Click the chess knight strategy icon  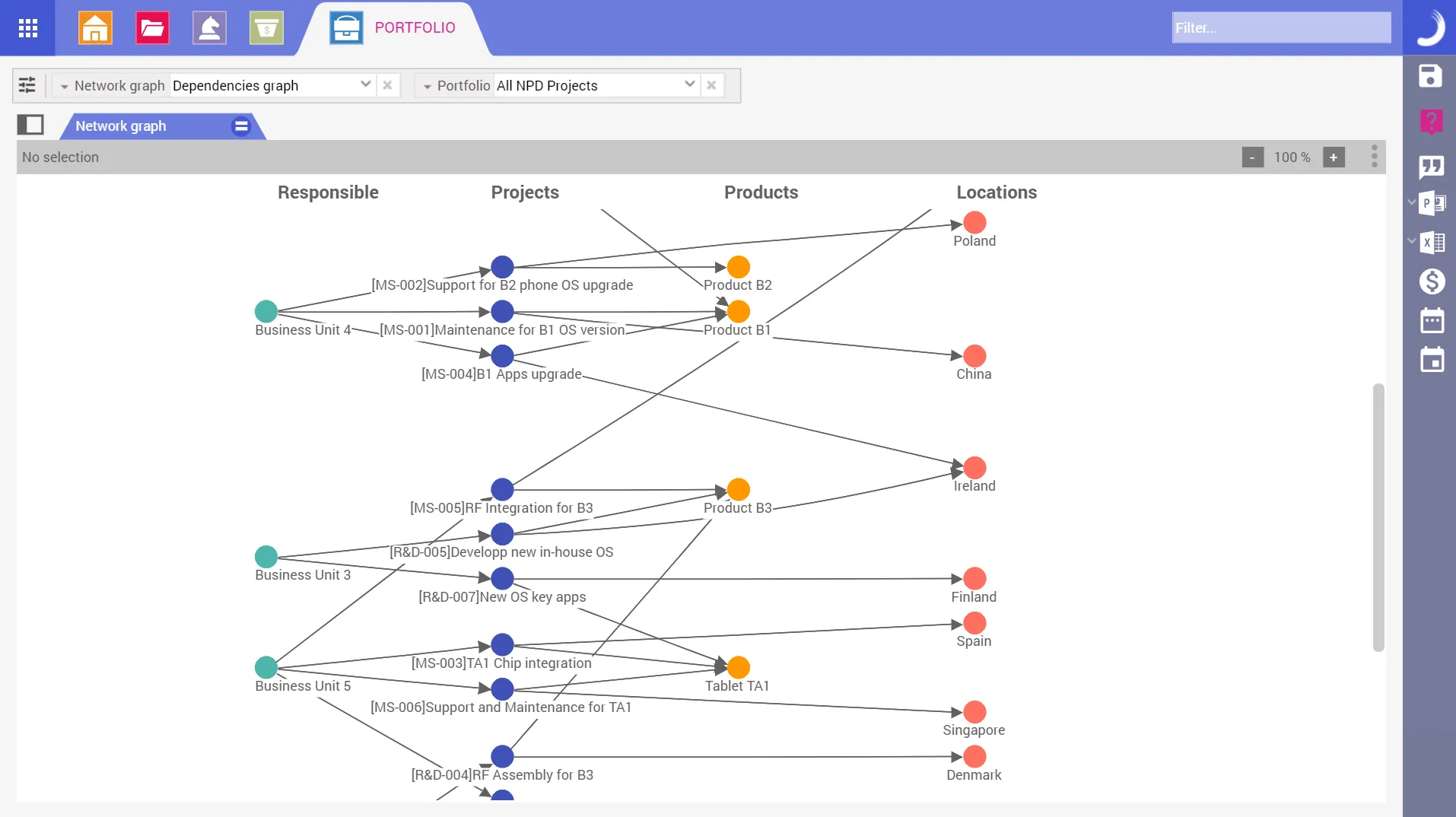(x=209, y=28)
